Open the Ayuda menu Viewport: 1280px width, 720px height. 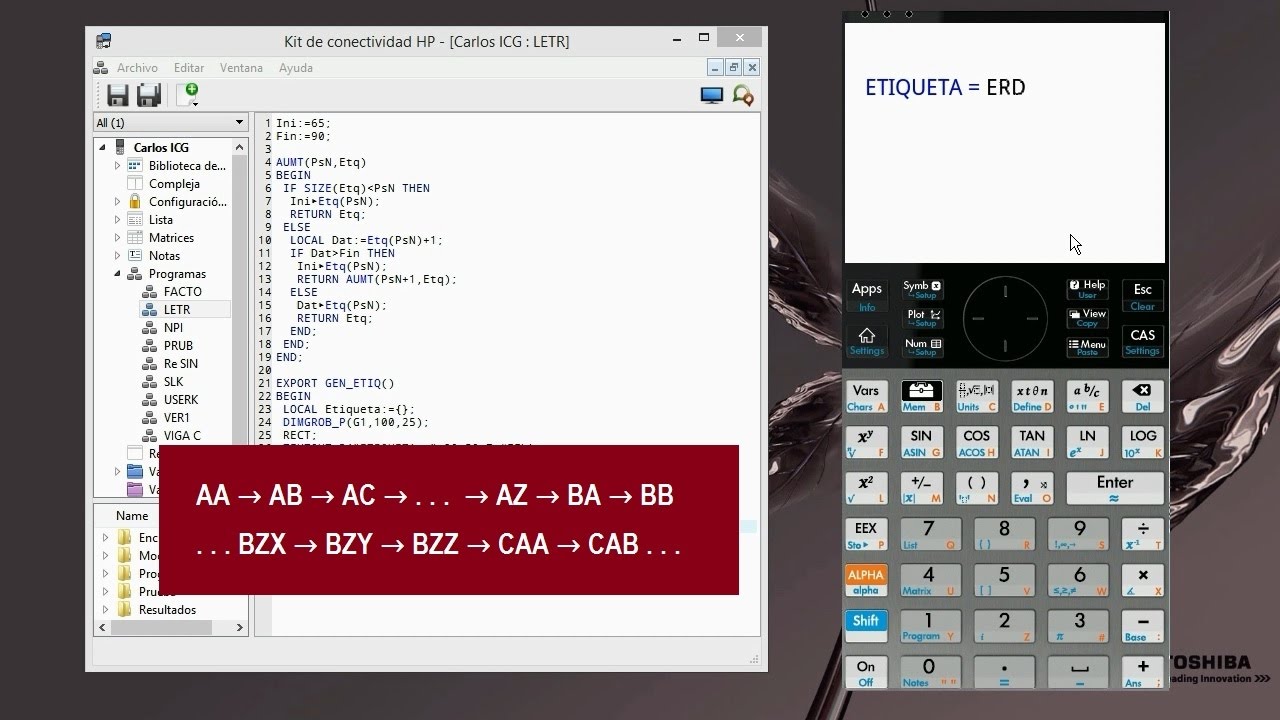[x=296, y=68]
